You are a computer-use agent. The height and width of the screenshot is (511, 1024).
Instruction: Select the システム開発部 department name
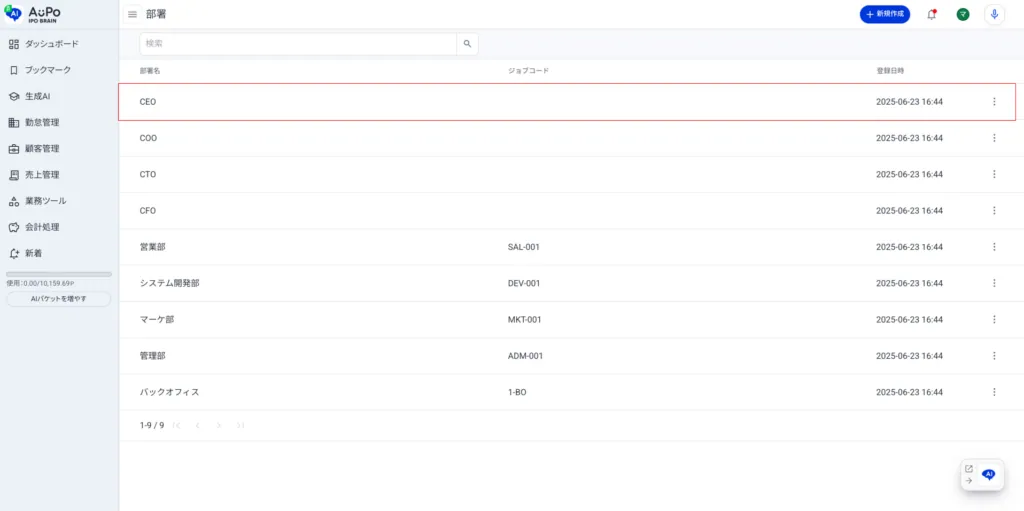click(169, 283)
